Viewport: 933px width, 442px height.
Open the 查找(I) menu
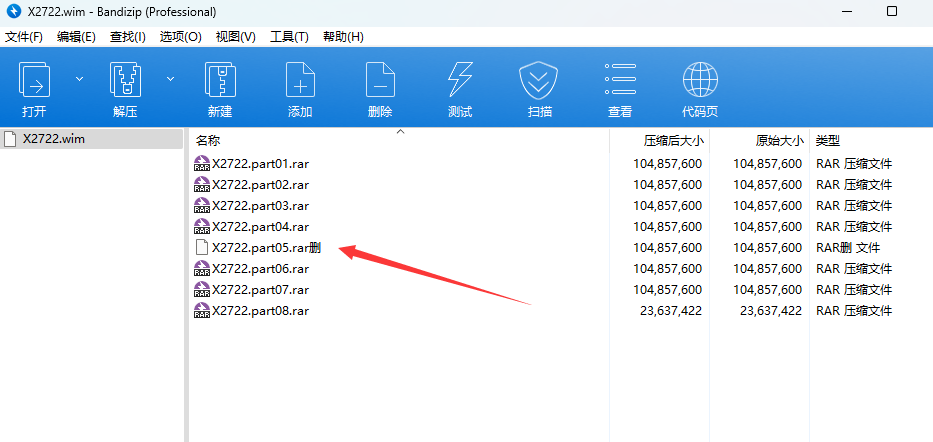point(127,37)
